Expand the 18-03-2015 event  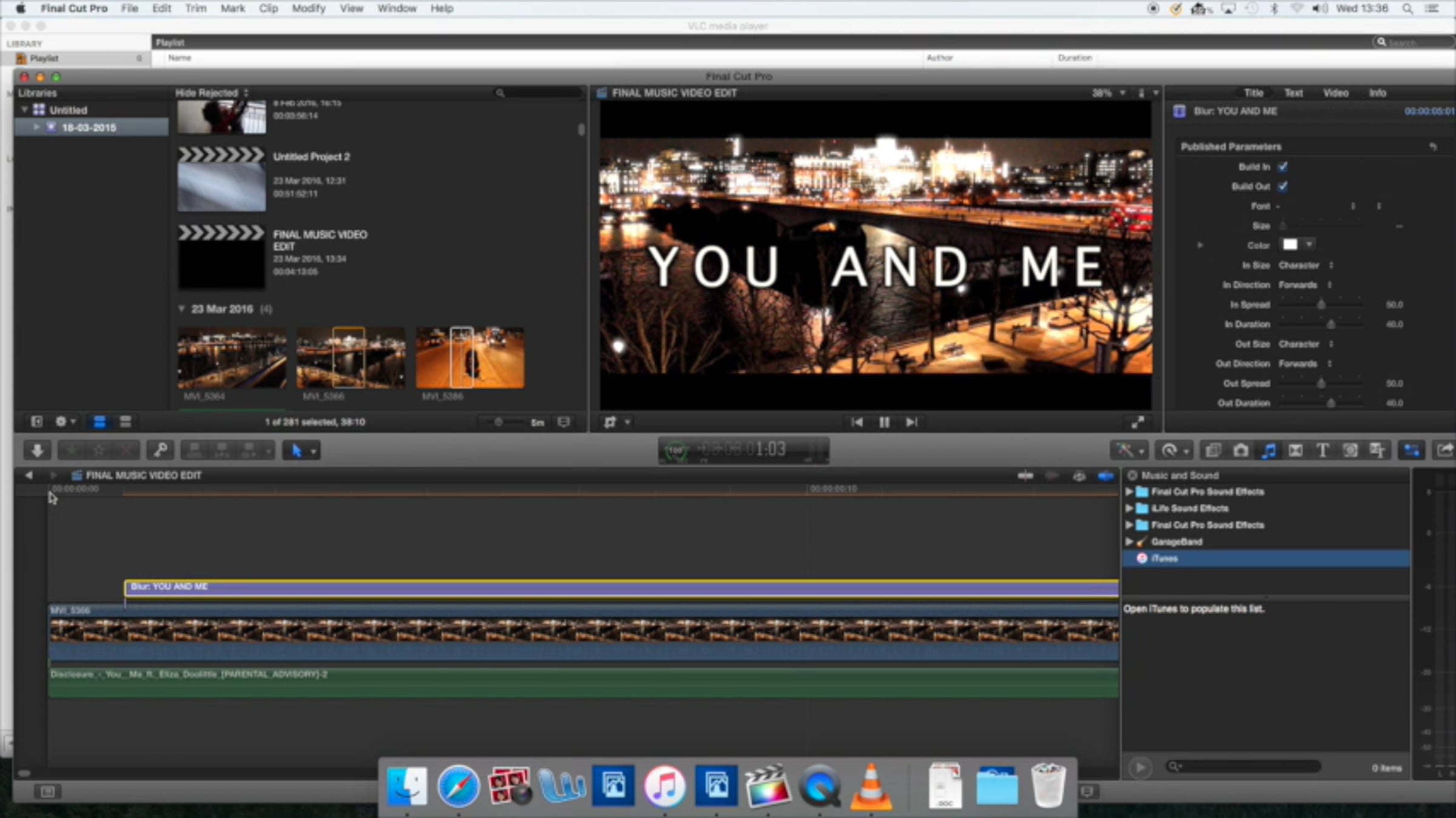tap(36, 127)
